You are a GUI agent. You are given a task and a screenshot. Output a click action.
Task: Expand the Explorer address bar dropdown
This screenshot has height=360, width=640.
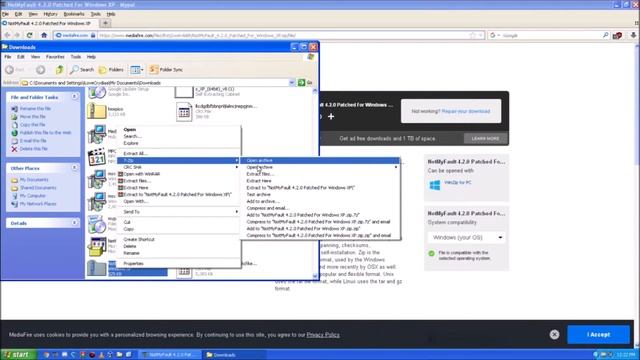pos(292,82)
